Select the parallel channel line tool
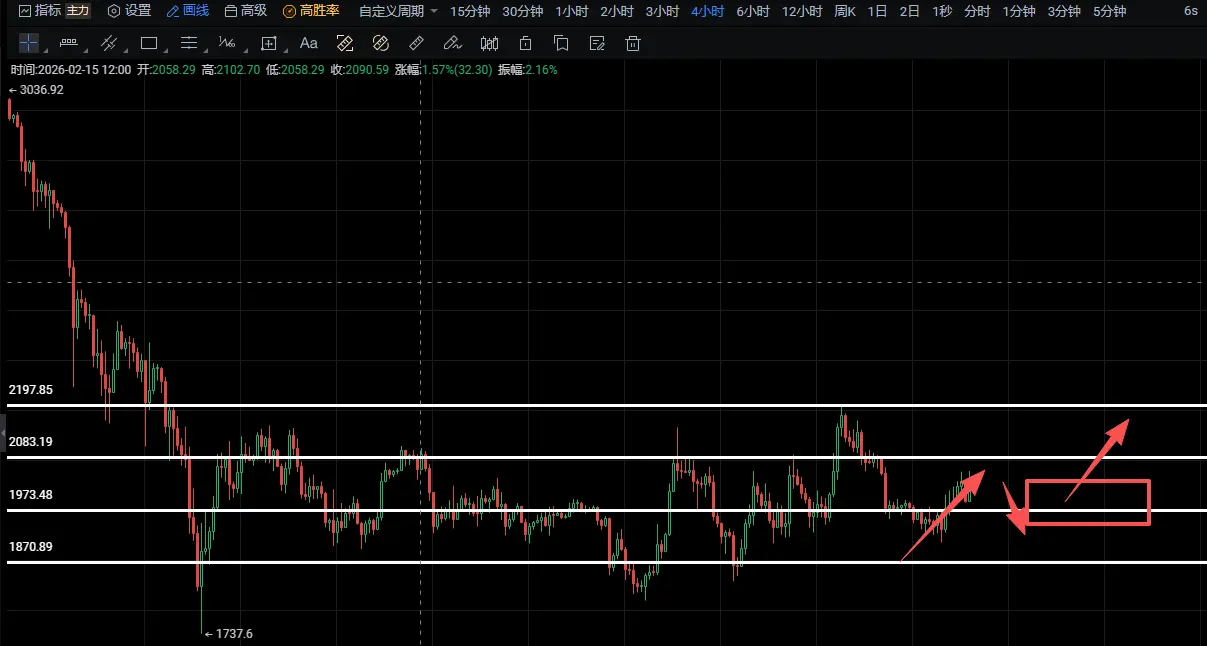Screen dimensions: 1207x646 point(109,43)
